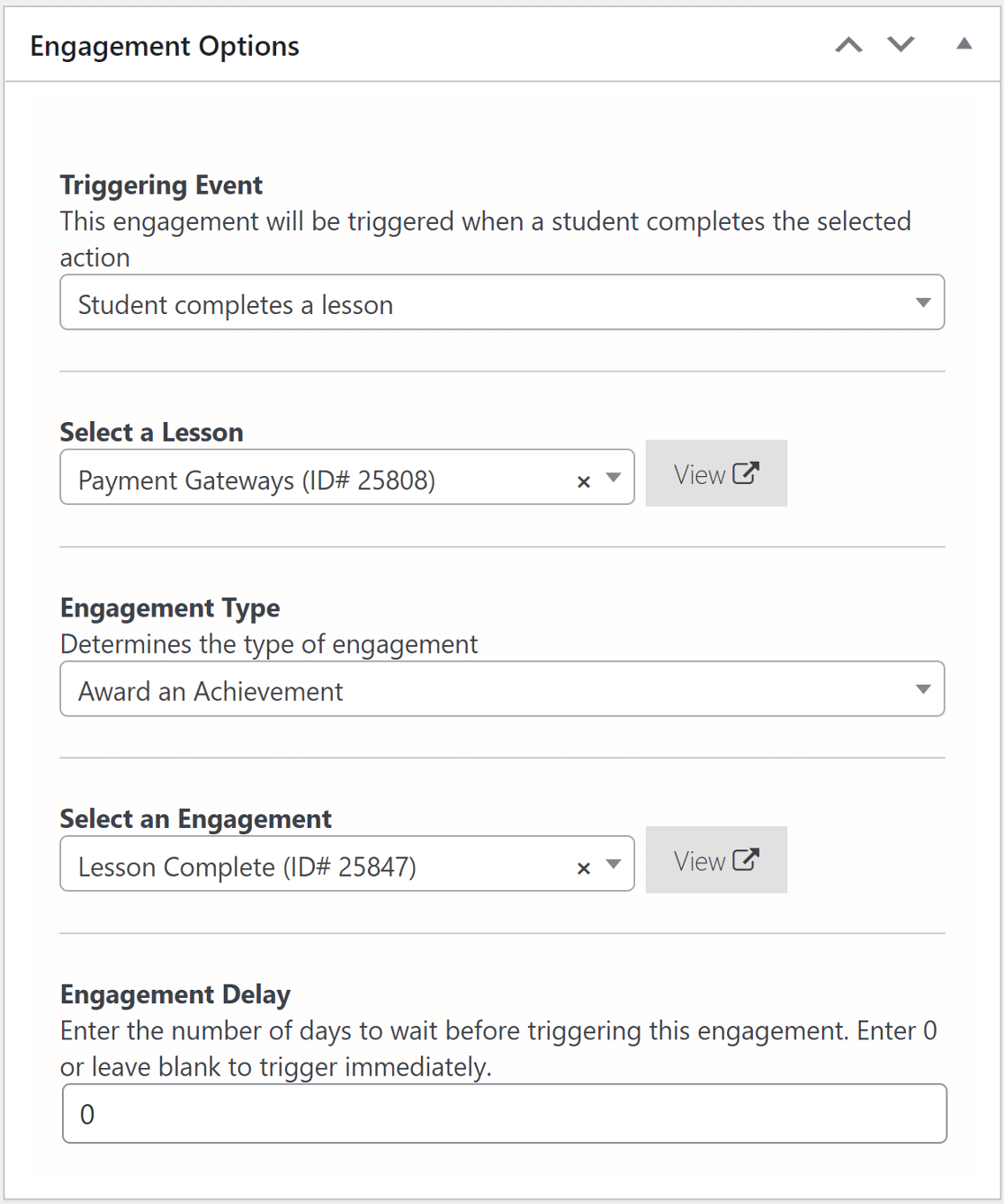Open the Engagement Type dropdown
Viewport: 1004px width, 1204px height.
tap(924, 689)
